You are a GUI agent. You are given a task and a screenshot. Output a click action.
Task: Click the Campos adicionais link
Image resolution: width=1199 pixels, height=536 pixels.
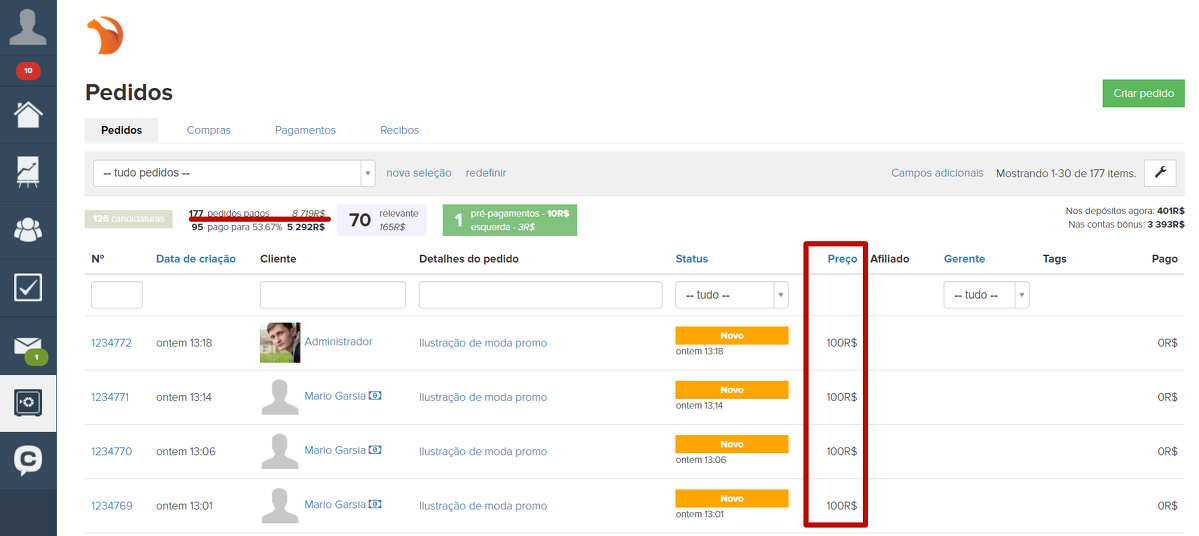coord(937,173)
